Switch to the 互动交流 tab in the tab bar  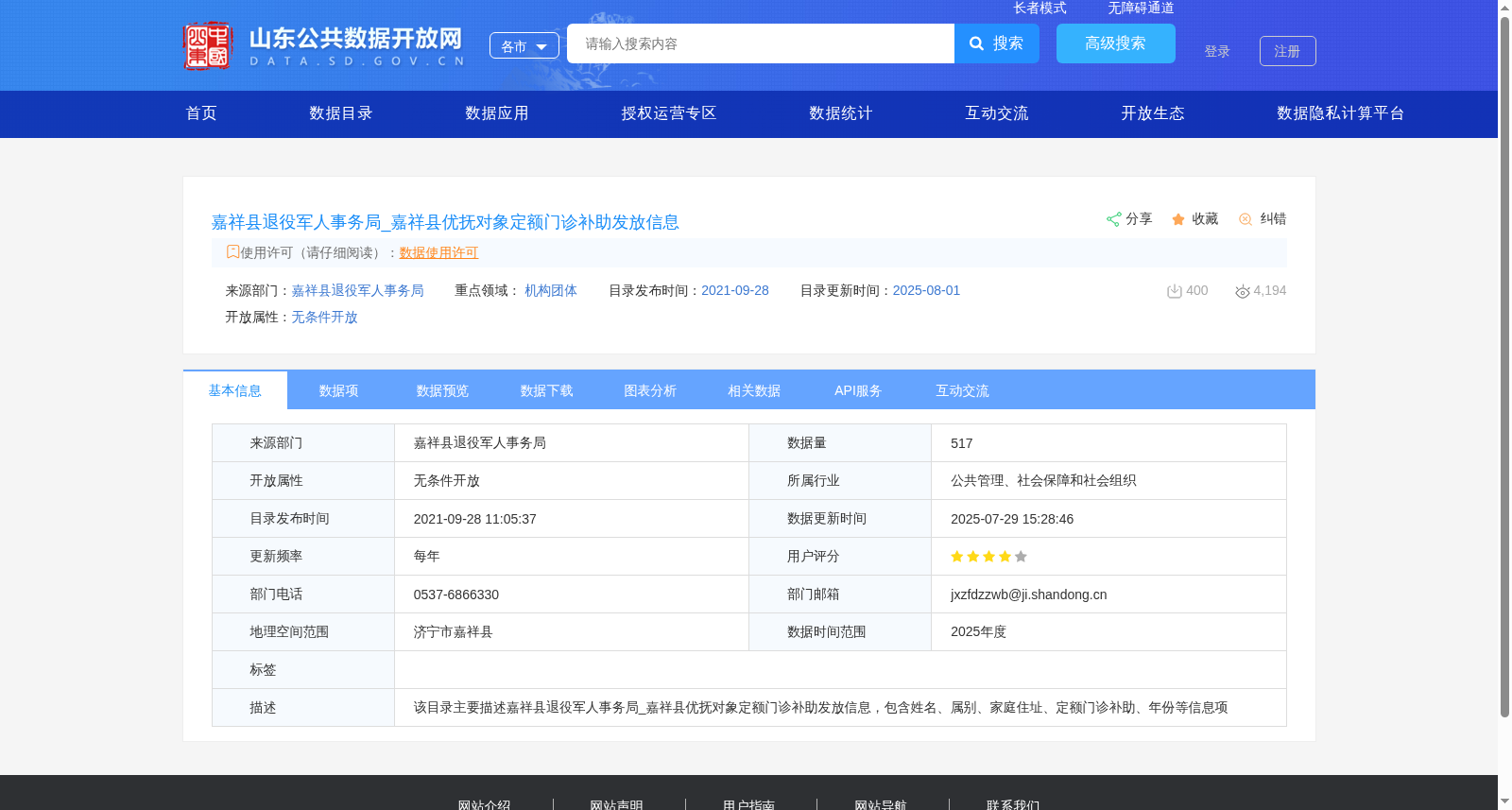click(963, 390)
